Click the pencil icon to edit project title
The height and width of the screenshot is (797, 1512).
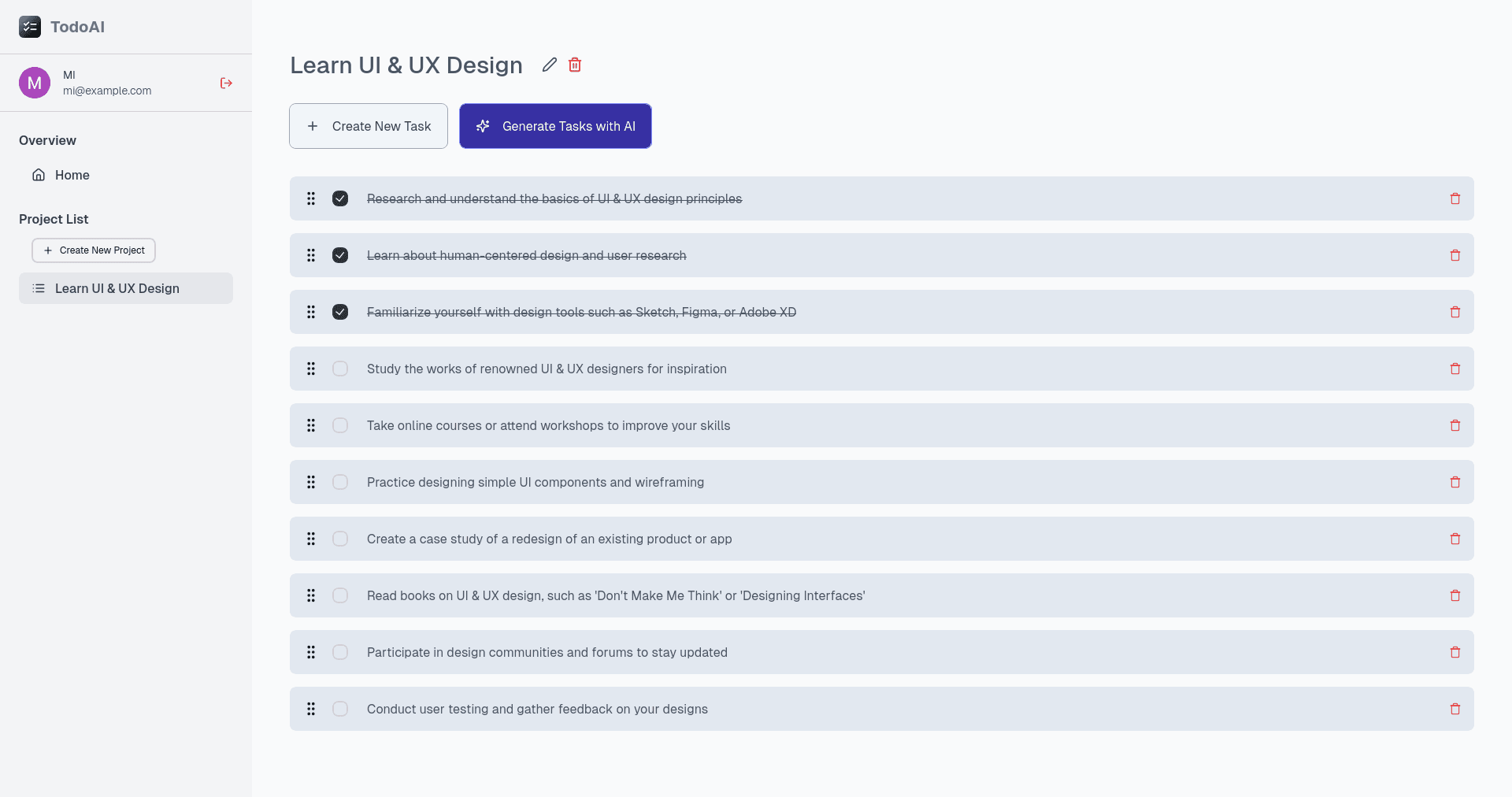(550, 65)
